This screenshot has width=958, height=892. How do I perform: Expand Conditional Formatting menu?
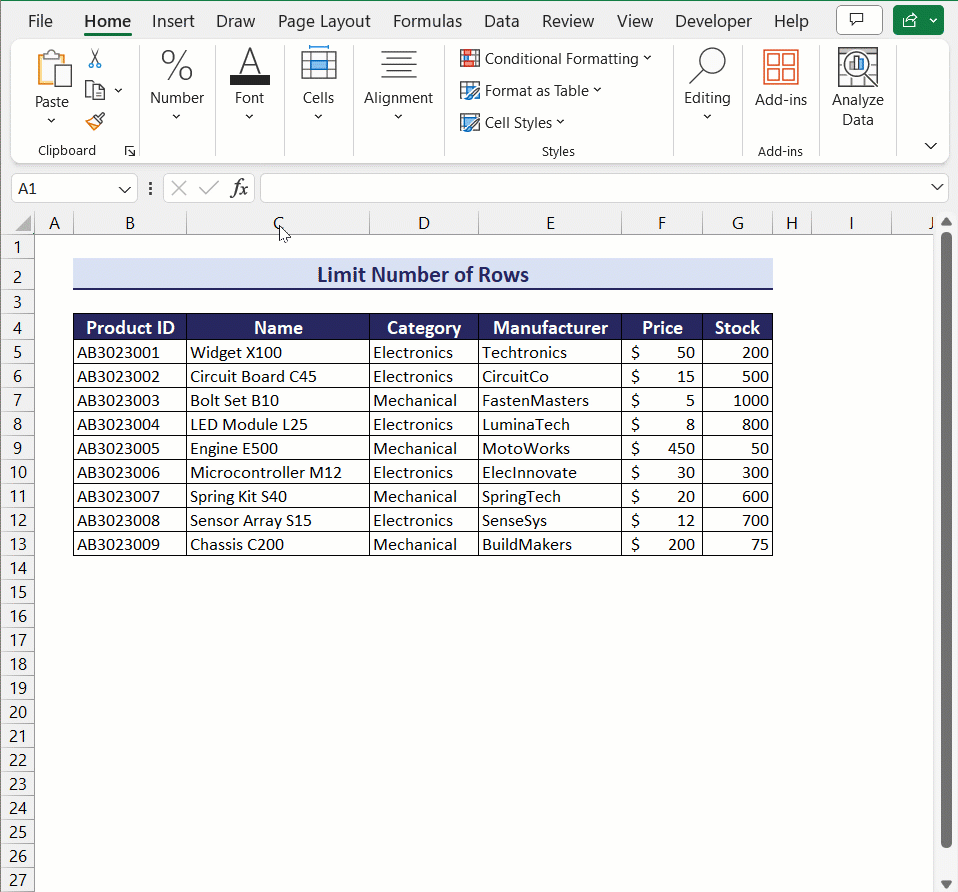click(648, 58)
